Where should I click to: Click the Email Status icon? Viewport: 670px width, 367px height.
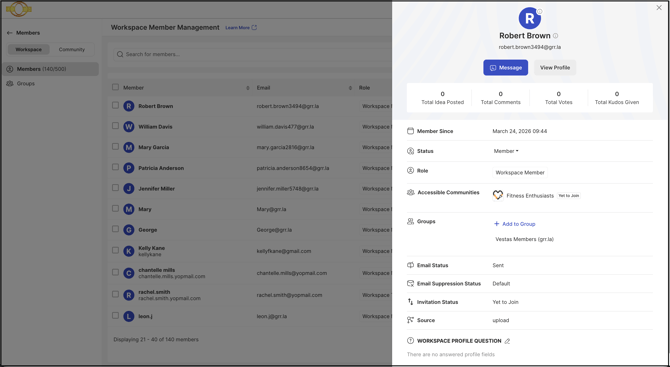click(x=410, y=265)
